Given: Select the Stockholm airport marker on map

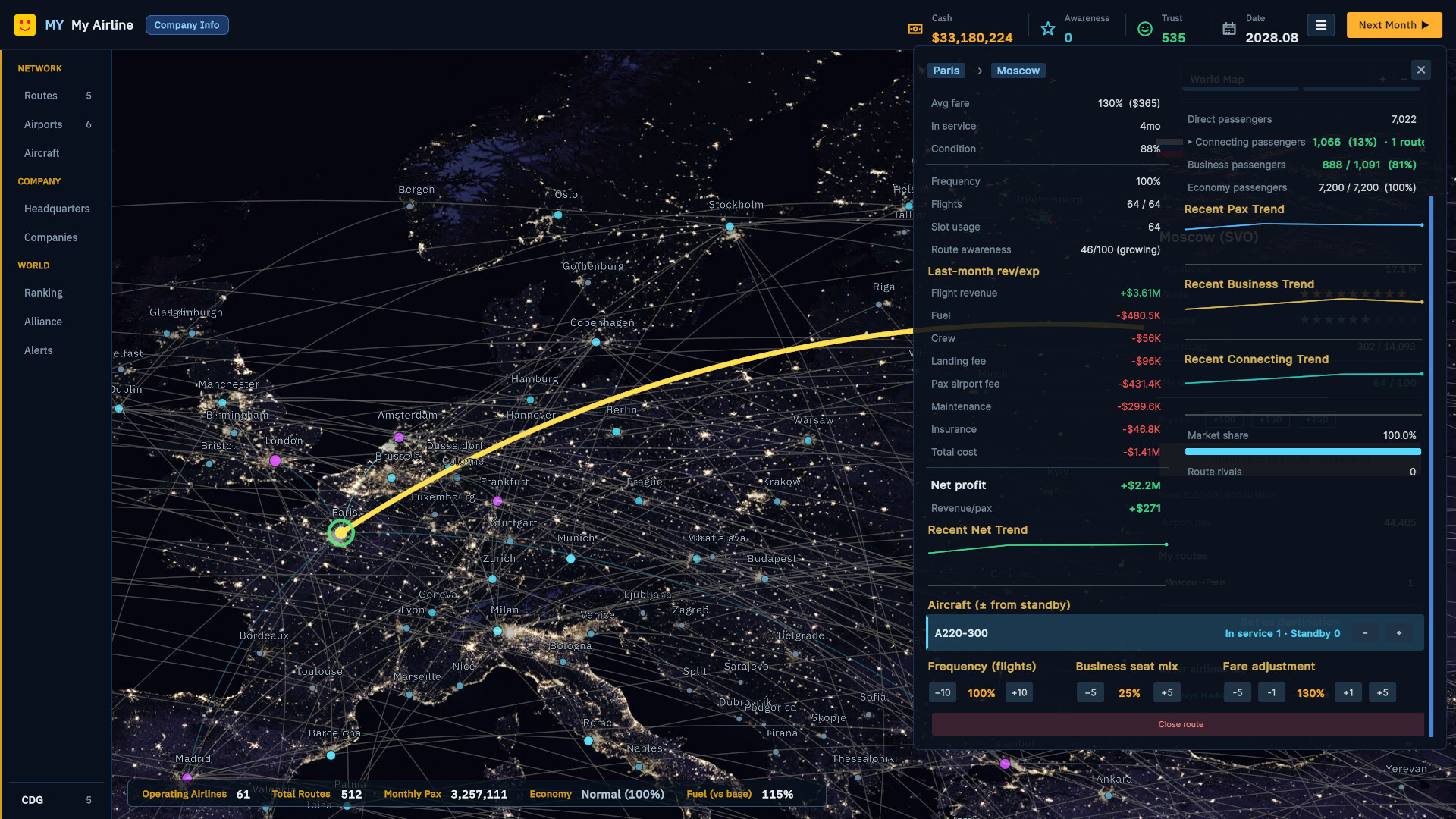Looking at the screenshot, I should (x=730, y=227).
